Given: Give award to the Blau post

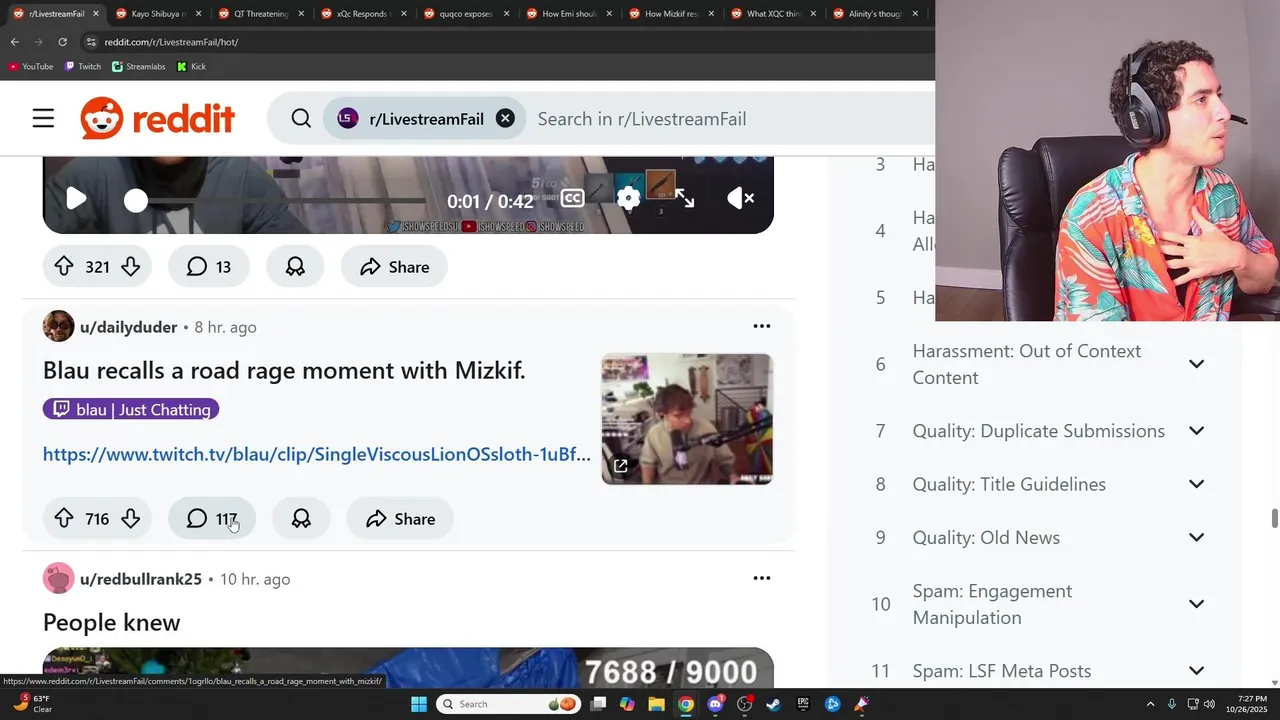Looking at the screenshot, I should tap(301, 519).
